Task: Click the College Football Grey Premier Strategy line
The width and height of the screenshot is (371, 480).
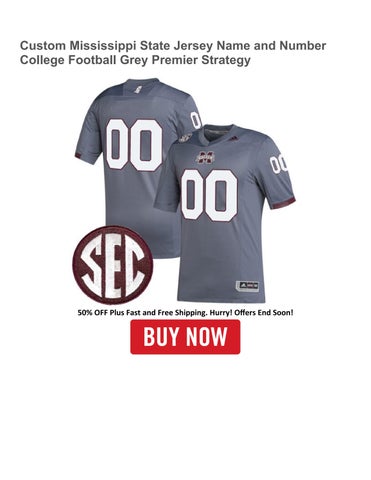Action: pos(135,60)
